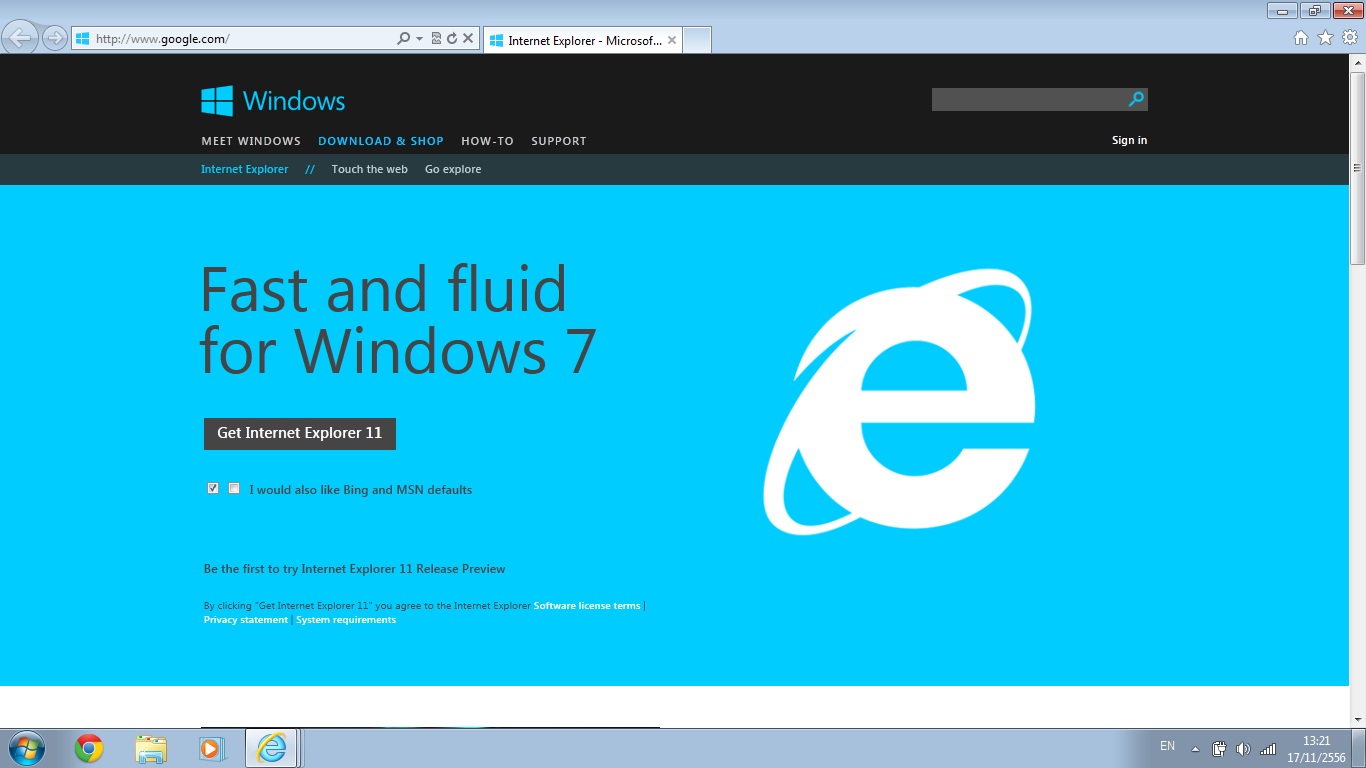Open the Windows Start orb
Viewport: 1366px width, 768px height.
[x=25, y=748]
